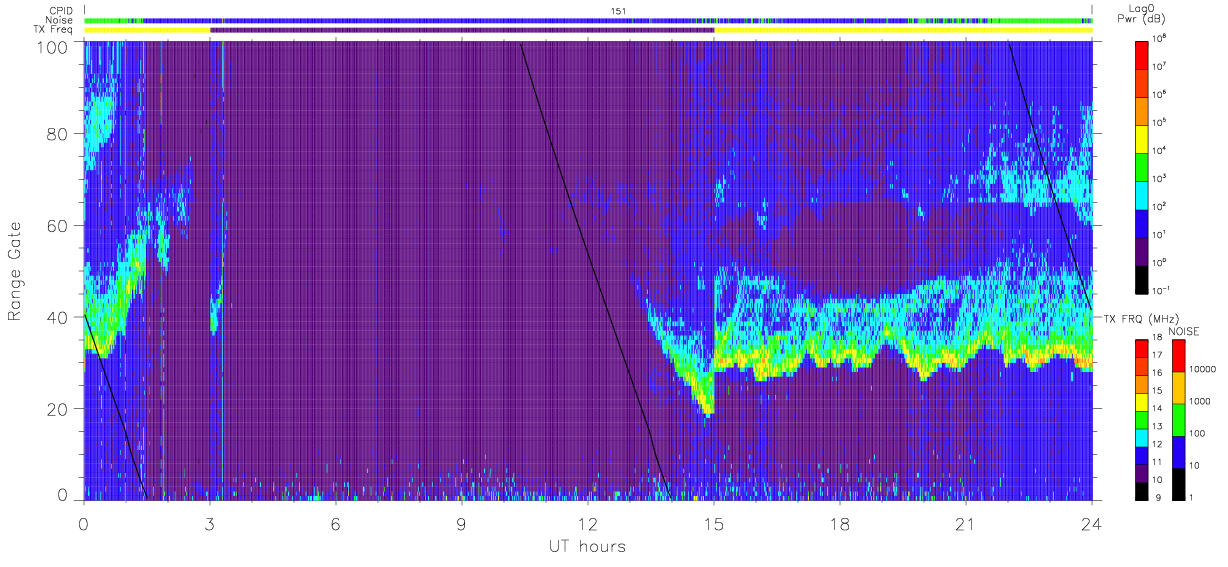Click the purple section of the TX Freq strip
The width and height of the screenshot is (1228, 567).
coord(462,30)
